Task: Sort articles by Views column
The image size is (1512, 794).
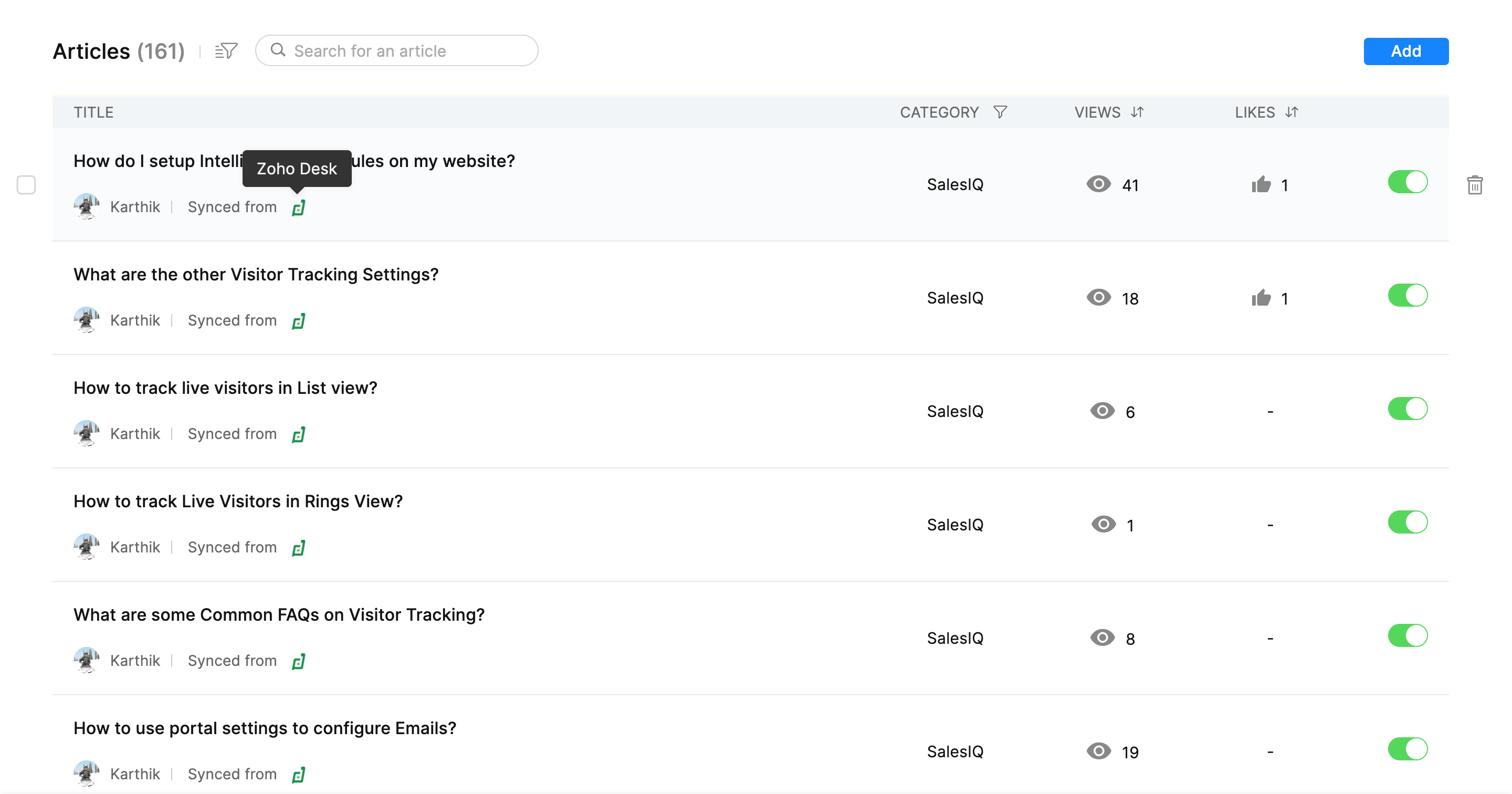Action: click(1137, 111)
